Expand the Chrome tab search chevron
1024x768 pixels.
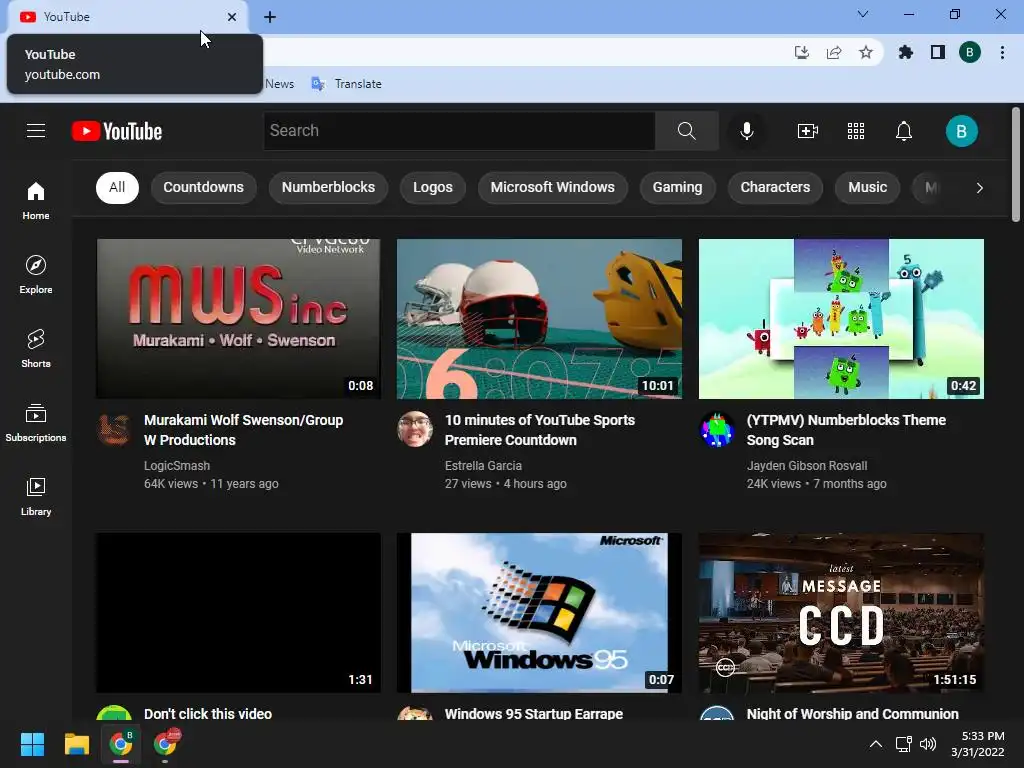(x=863, y=14)
